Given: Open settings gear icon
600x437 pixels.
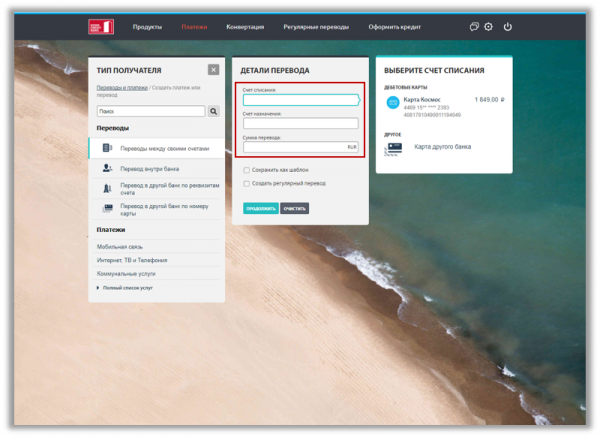Looking at the screenshot, I should (x=489, y=27).
